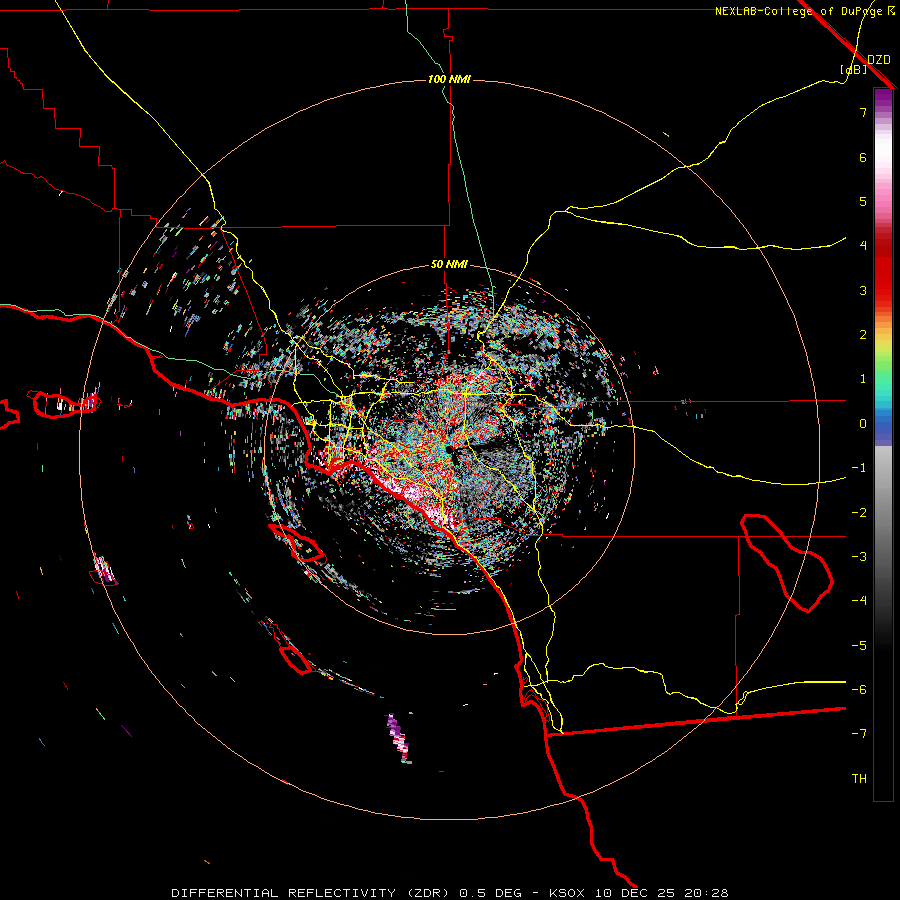Click the -4 value on the scale
This screenshot has width=900, height=900.
[x=859, y=601]
